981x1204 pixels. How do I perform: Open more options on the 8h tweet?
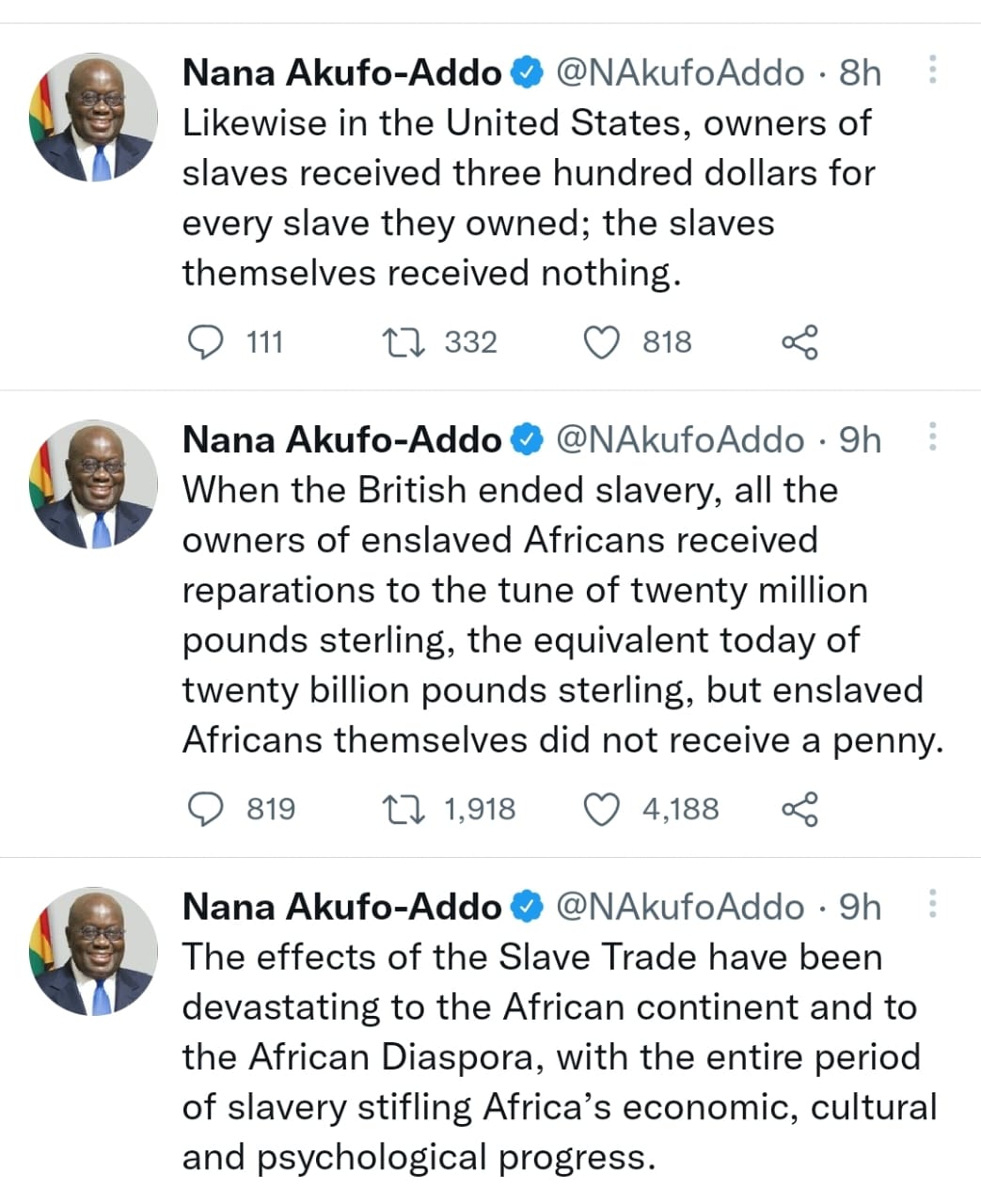(932, 70)
